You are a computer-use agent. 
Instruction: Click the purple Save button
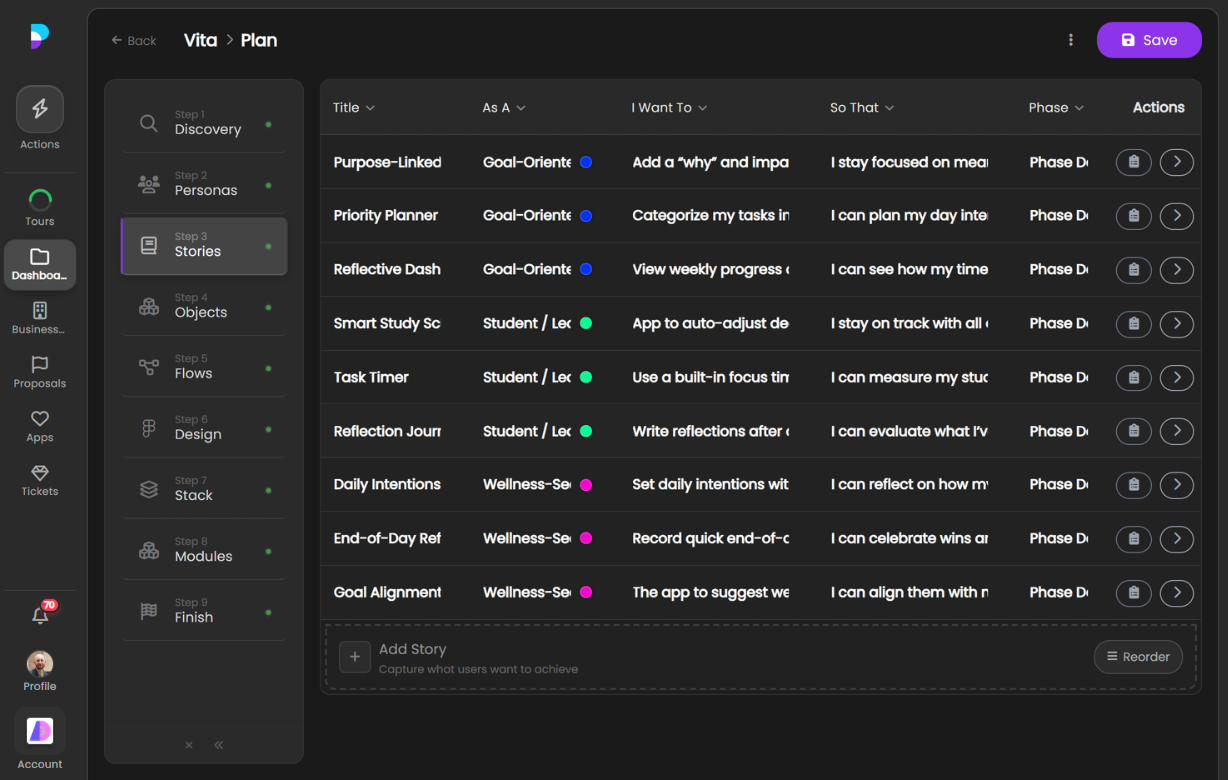[x=1149, y=40]
